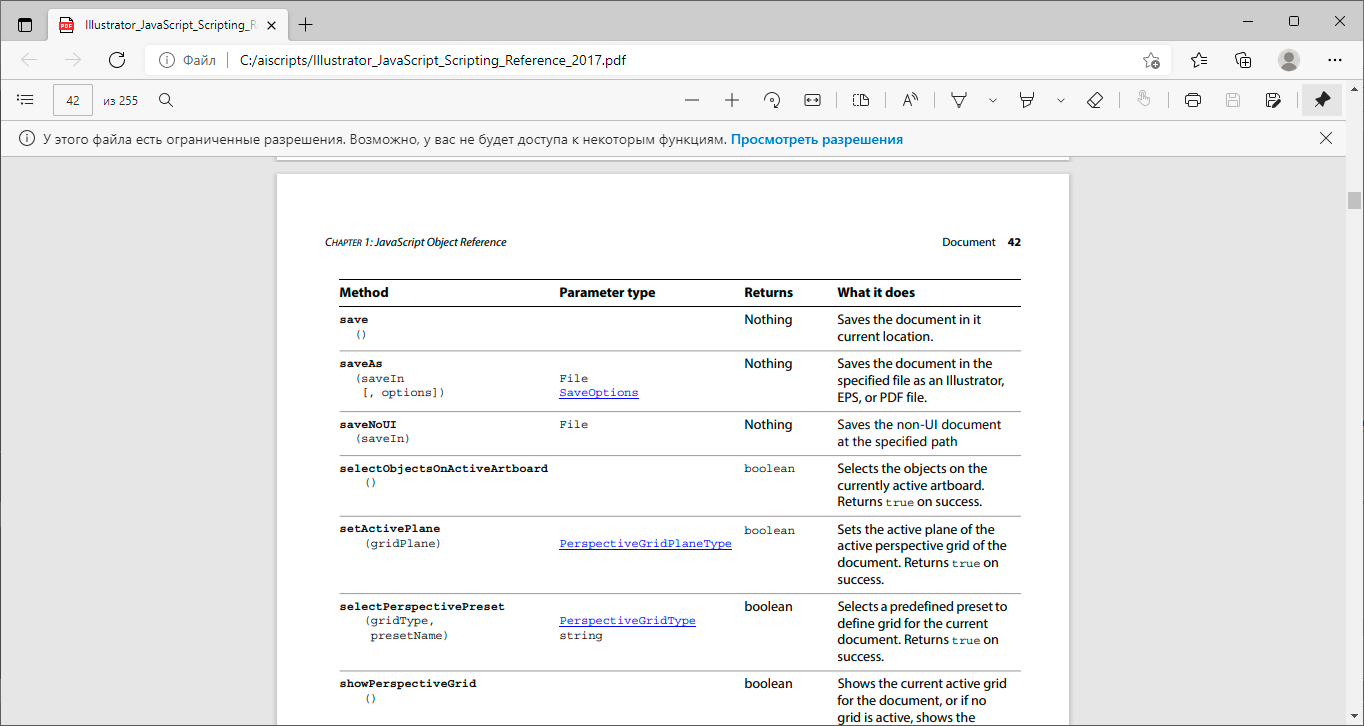Toggle the Draw pen tool
1364x726 pixels.
click(x=959, y=100)
